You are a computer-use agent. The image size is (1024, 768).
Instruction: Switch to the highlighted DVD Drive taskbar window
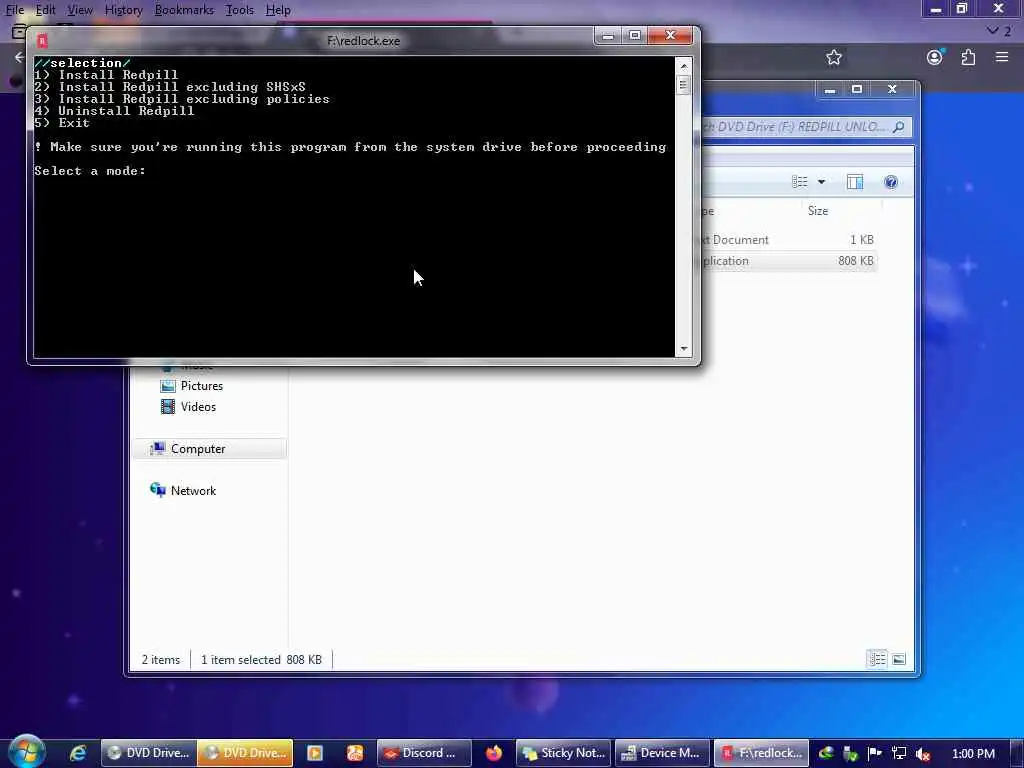point(246,753)
